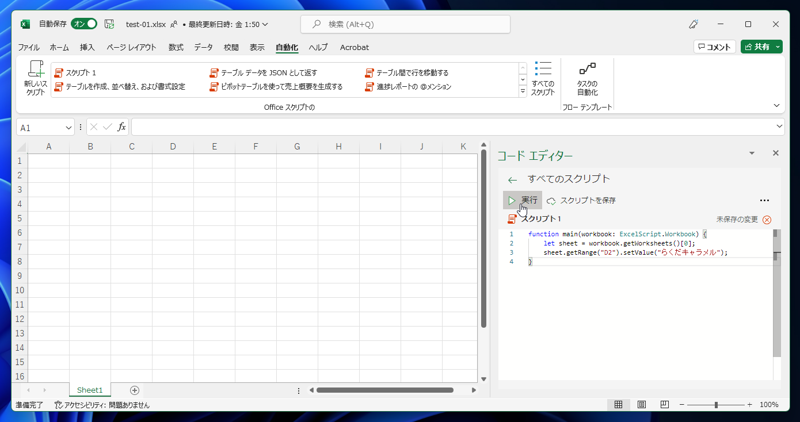Screen dimensions: 800x422
Task: Open すべてのスクリプト list icon in ribbon
Action: (x=543, y=78)
